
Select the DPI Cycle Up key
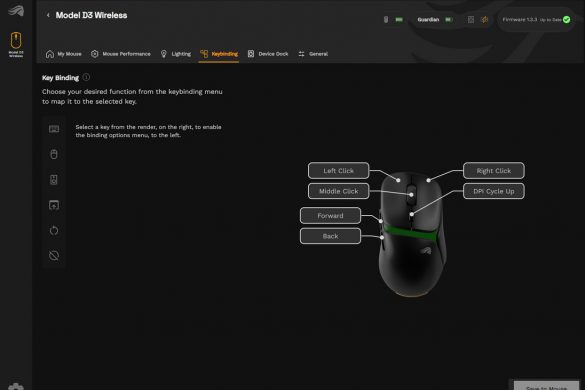tap(494, 191)
